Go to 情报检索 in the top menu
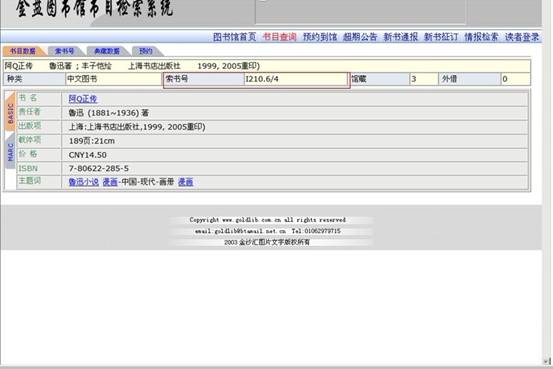 coord(481,37)
